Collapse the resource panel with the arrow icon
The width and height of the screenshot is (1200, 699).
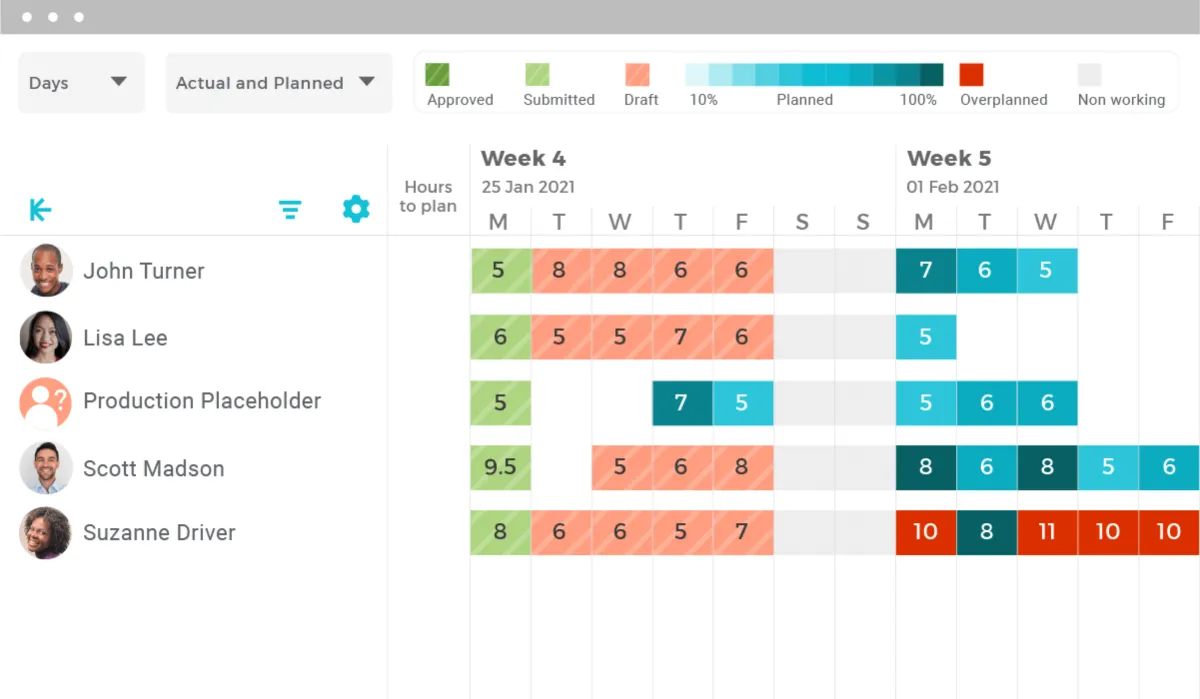click(x=40, y=210)
